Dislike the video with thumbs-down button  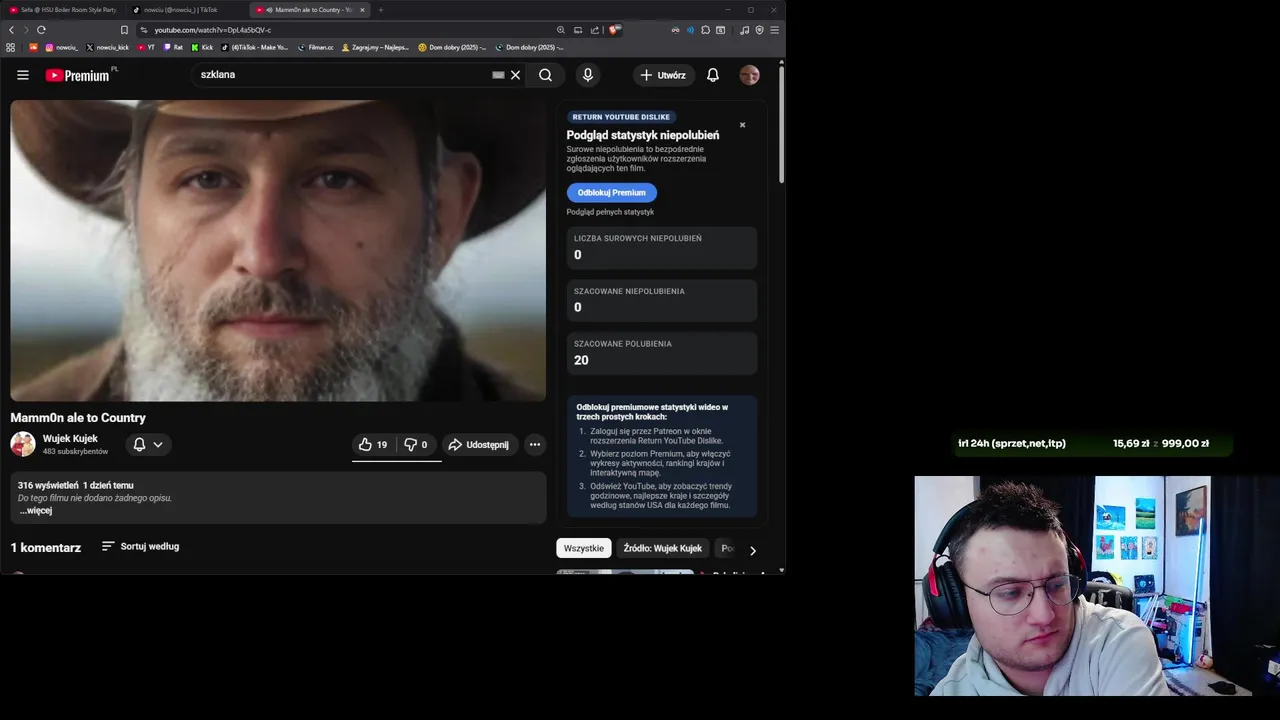pyautogui.click(x=417, y=445)
